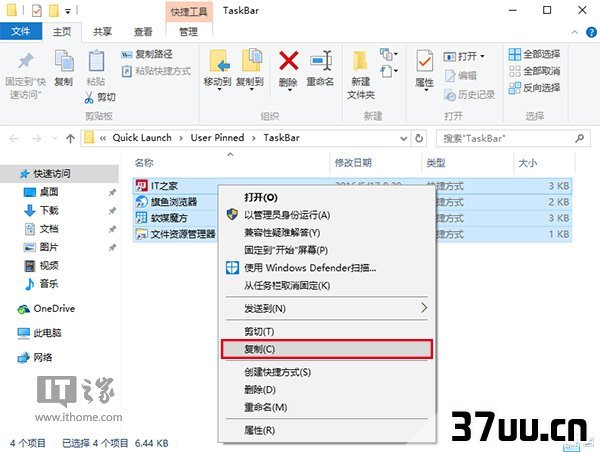Viewport: 600px width, 452px height.
Task: Switch to the Share (共享) tab
Action: coord(103,31)
